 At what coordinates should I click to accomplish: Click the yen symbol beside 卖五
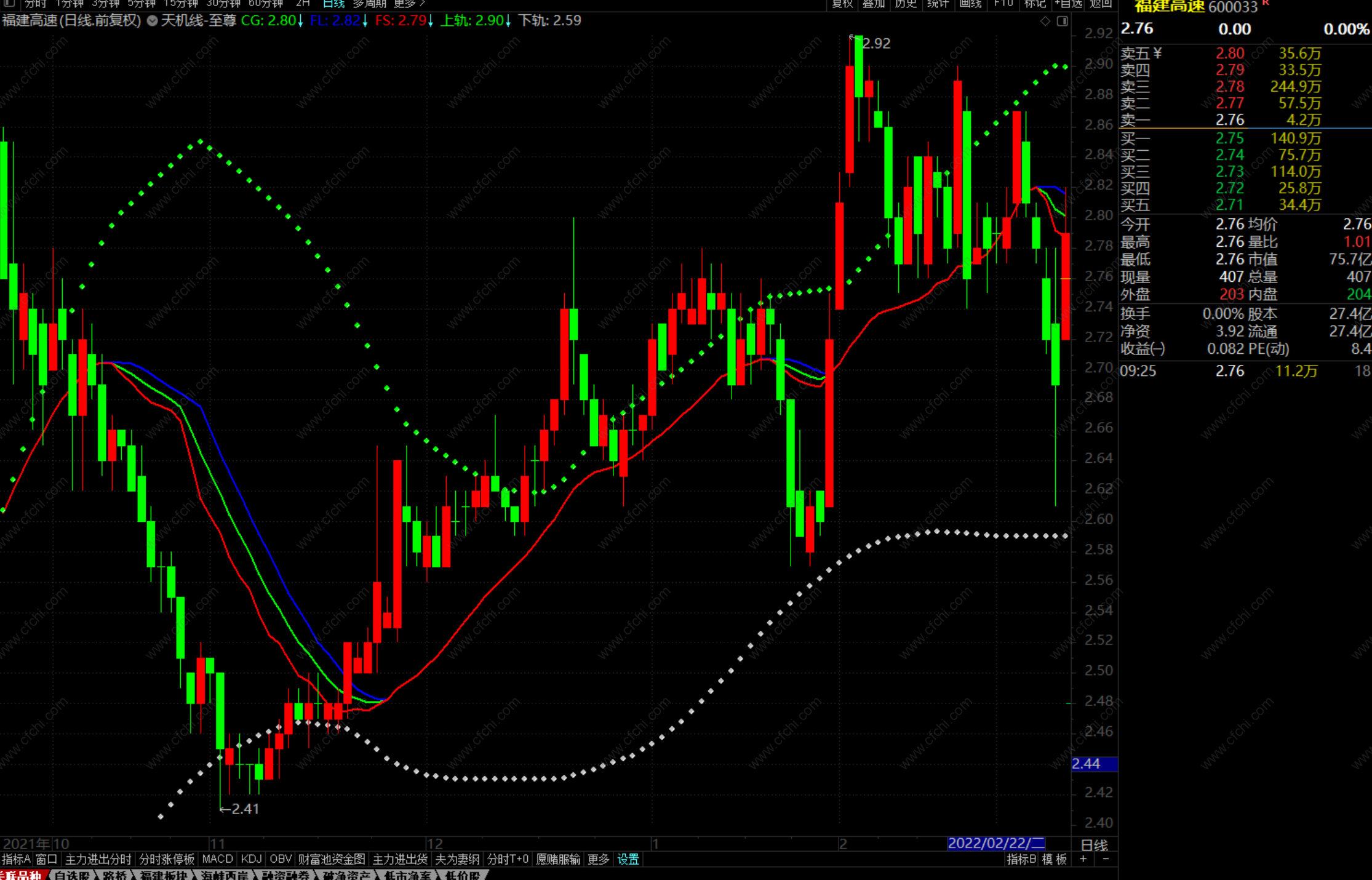1158,54
